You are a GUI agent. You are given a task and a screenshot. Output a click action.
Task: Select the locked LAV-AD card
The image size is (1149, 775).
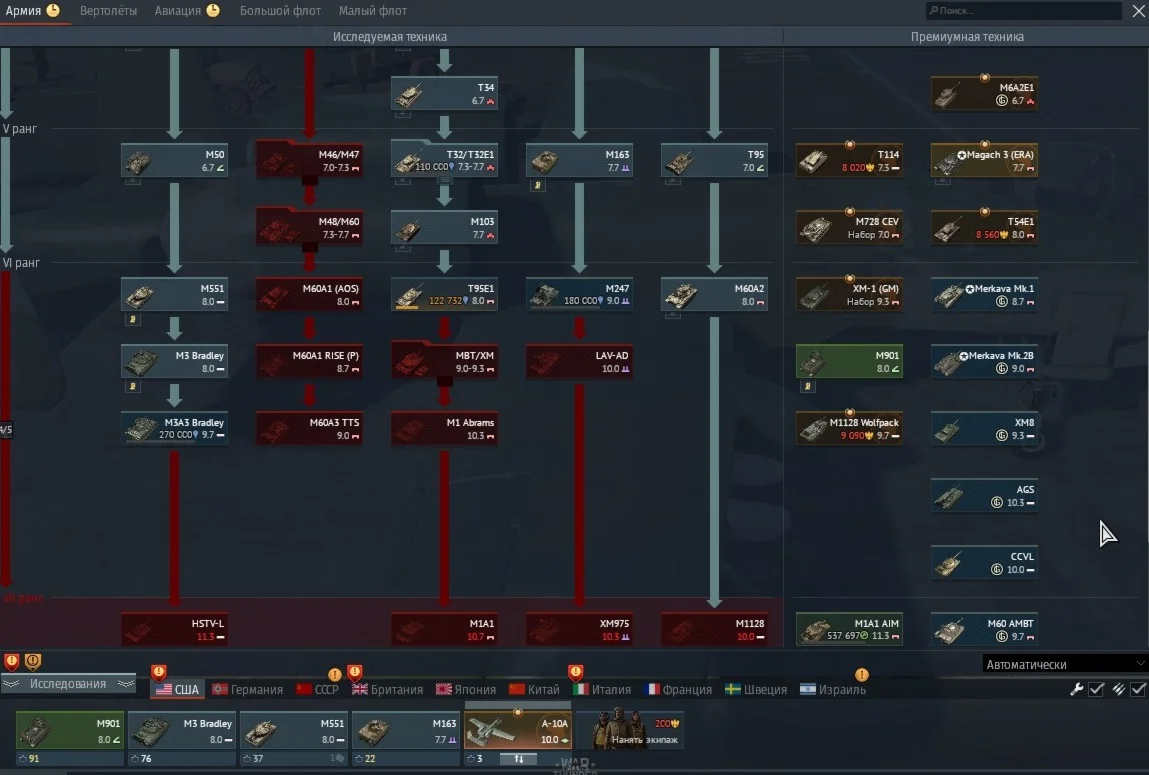[579, 361]
